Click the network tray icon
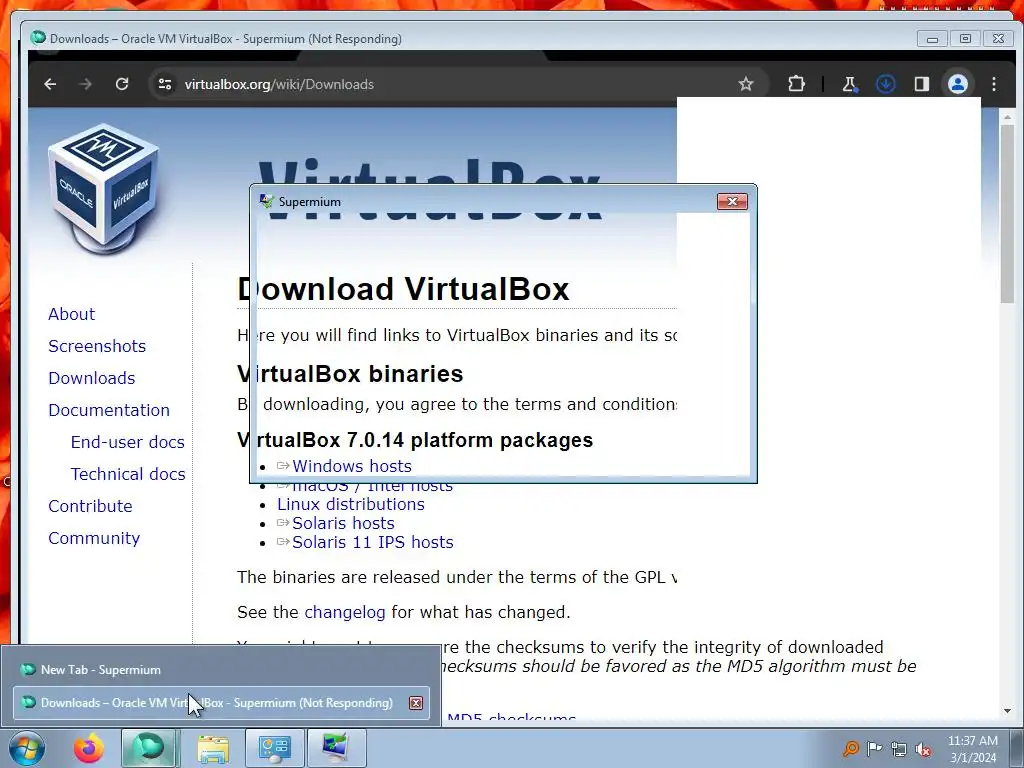1024x768 pixels. pyautogui.click(x=899, y=749)
